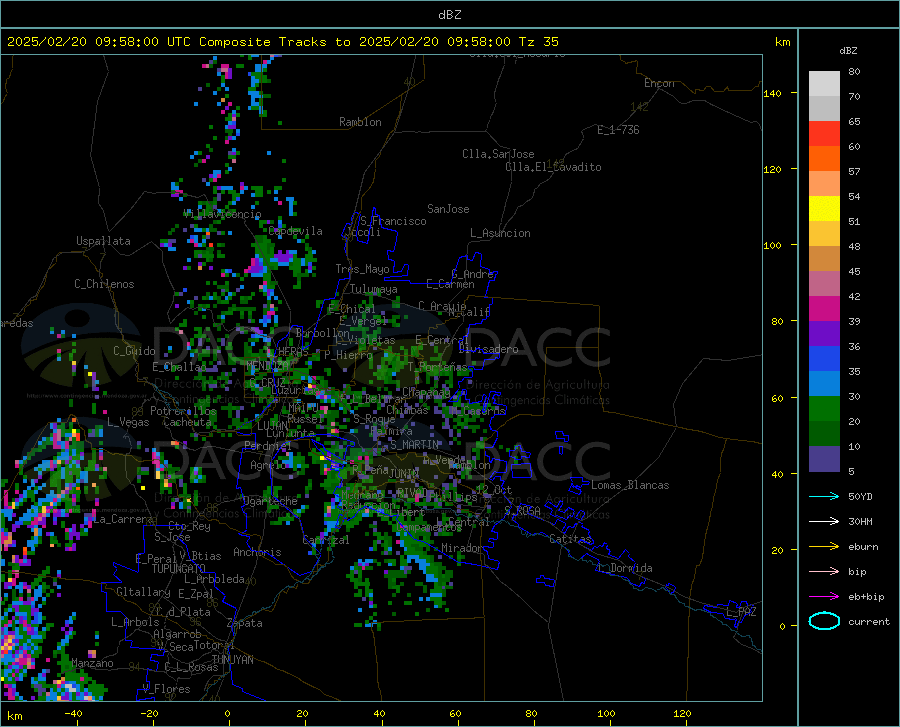Click the Zapata map label
This screenshot has height=727, width=900.
[x=245, y=623]
